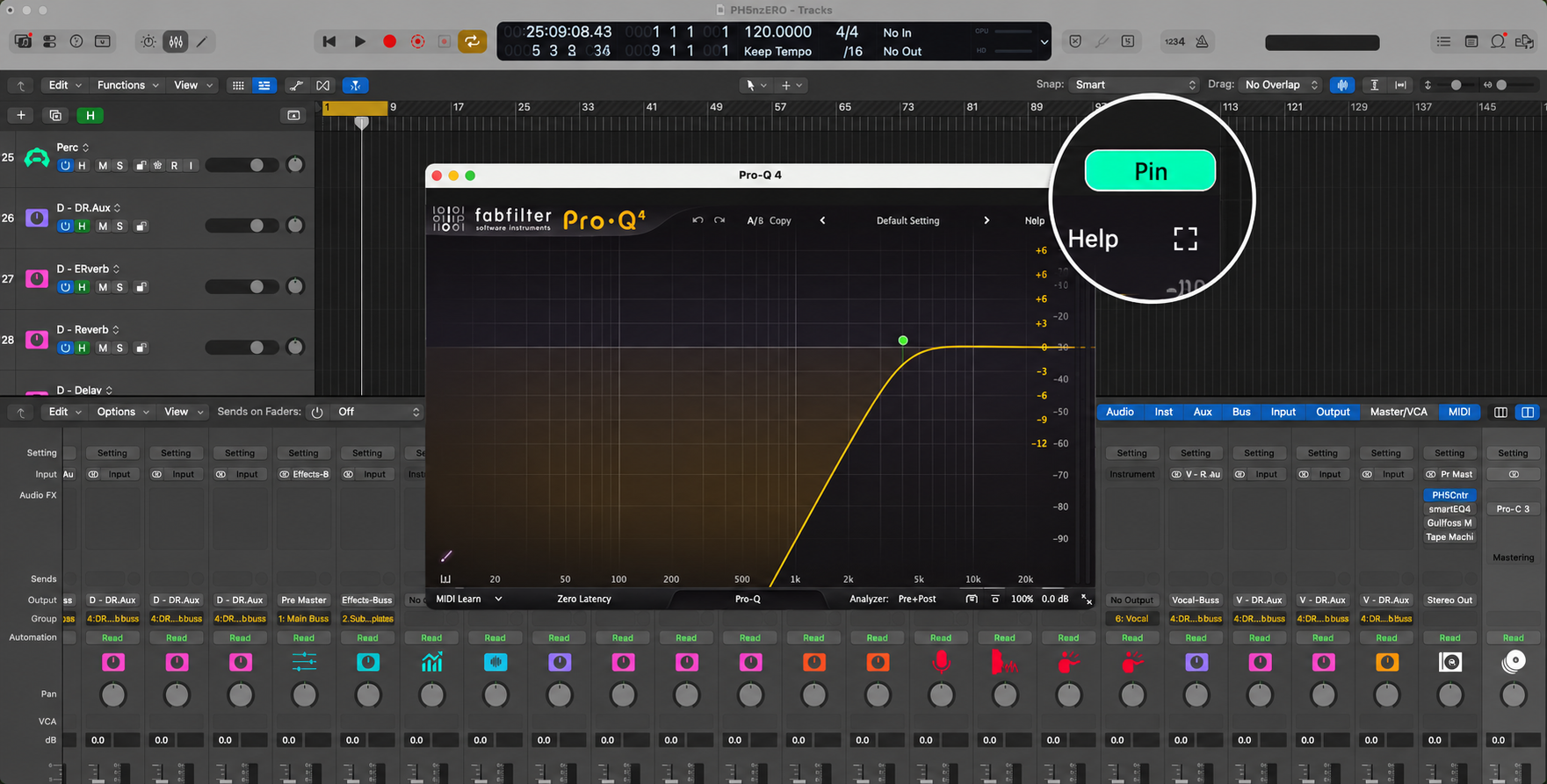Show automation in the Tracks area

(297, 85)
